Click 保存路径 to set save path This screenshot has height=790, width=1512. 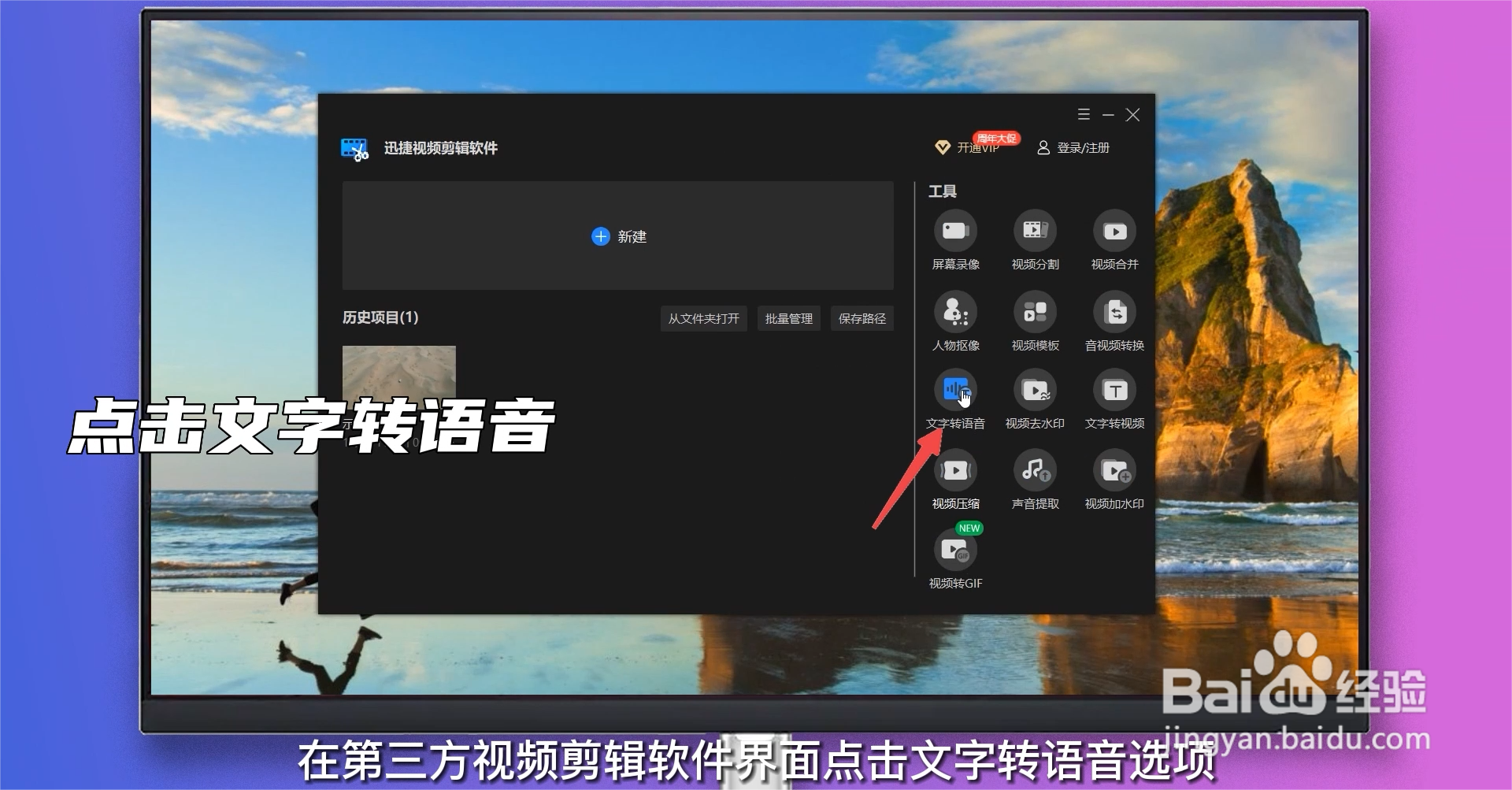tap(862, 318)
